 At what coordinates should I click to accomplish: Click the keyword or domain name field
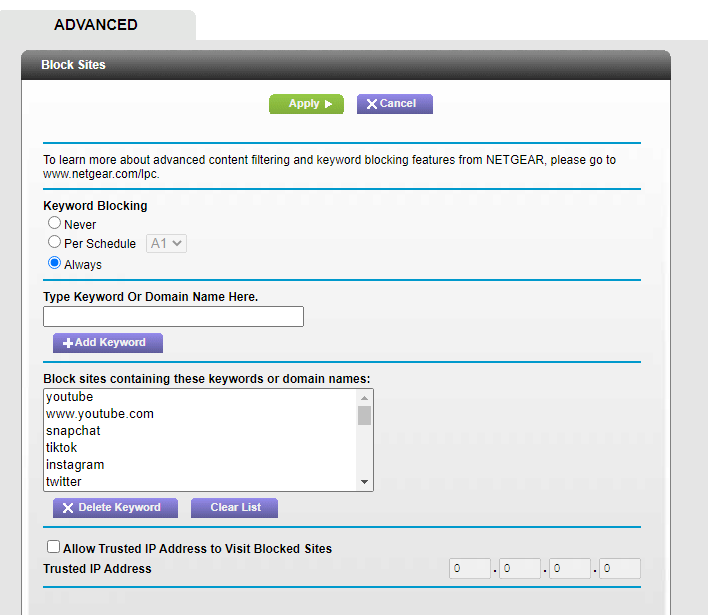(x=173, y=317)
